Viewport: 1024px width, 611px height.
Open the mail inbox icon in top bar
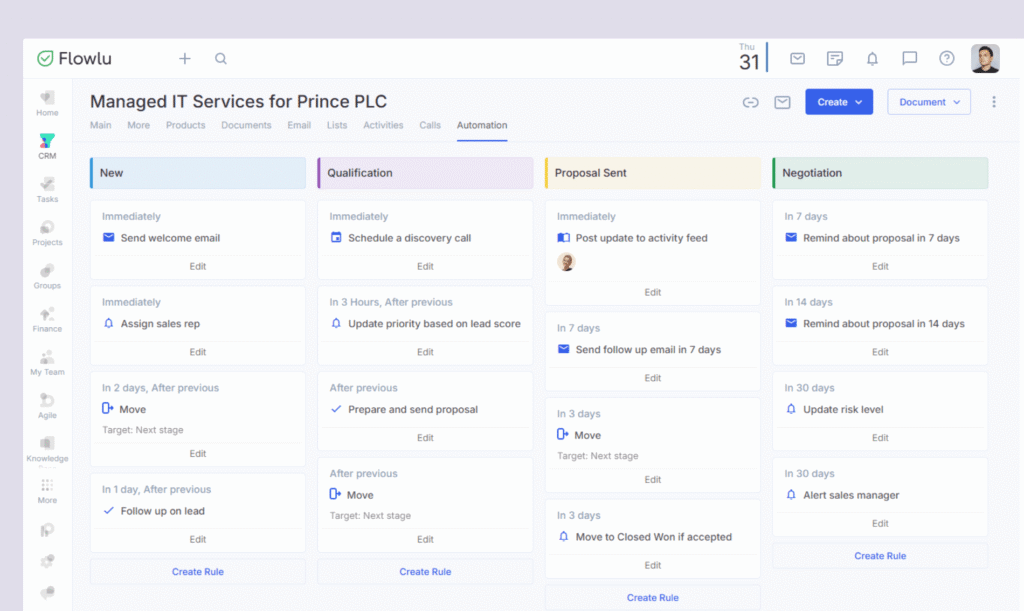797,58
